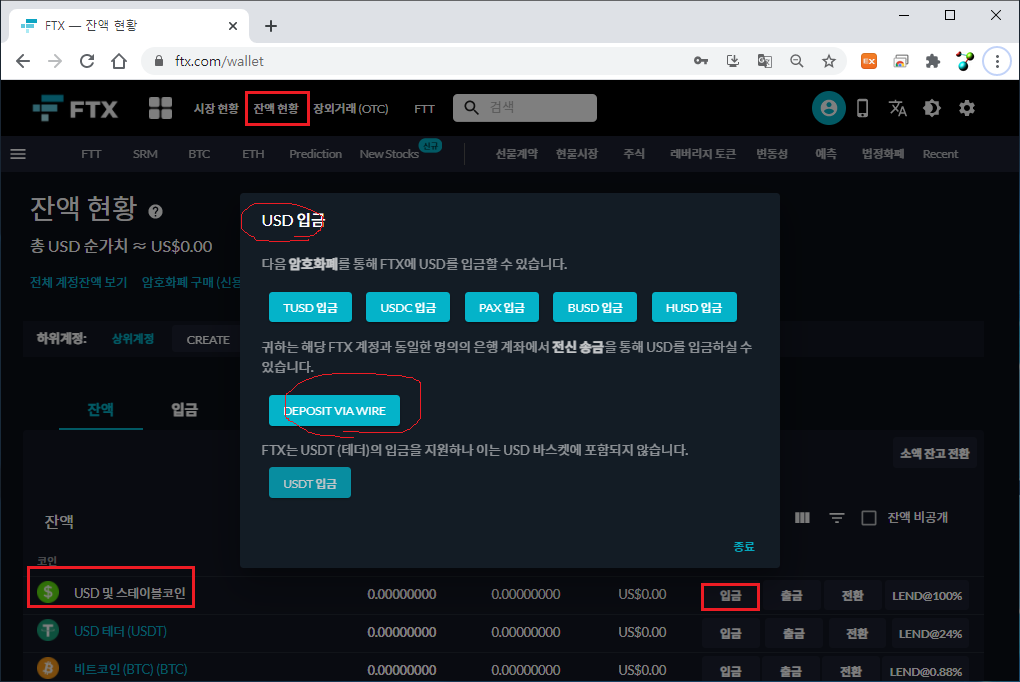Select the Prediction market link
The image size is (1020, 682).
[x=315, y=154]
